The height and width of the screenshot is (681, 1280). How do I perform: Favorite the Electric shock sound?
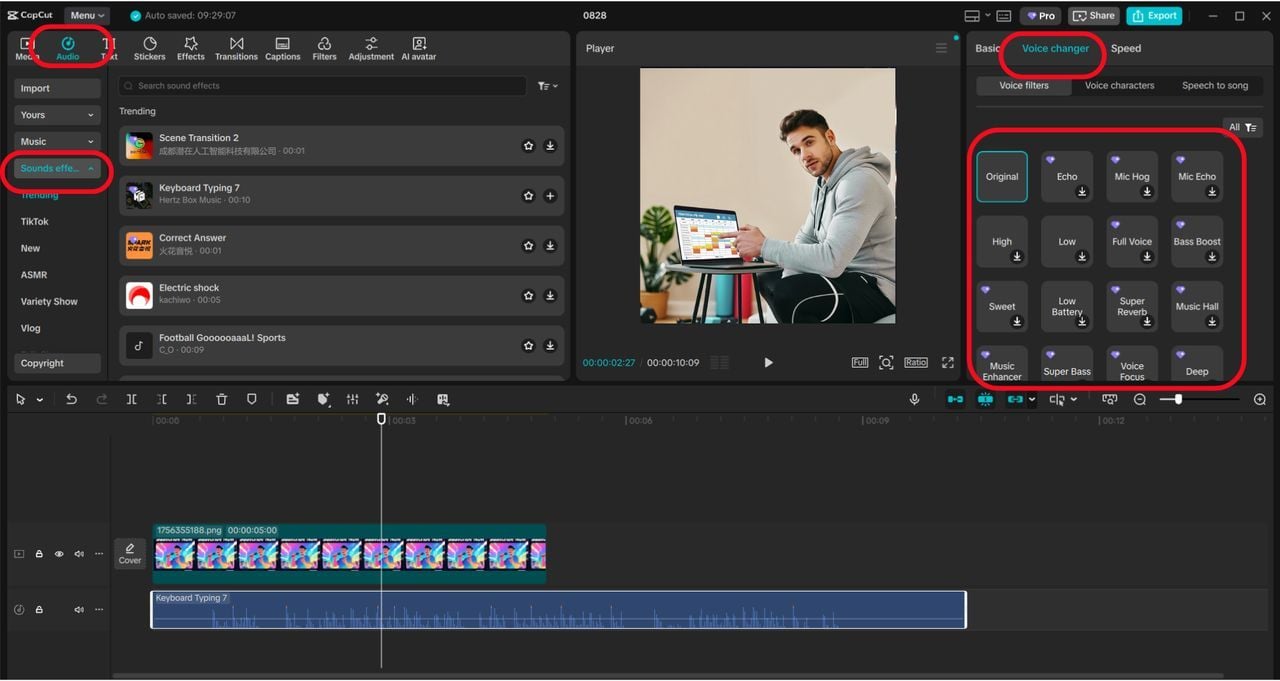(x=528, y=296)
